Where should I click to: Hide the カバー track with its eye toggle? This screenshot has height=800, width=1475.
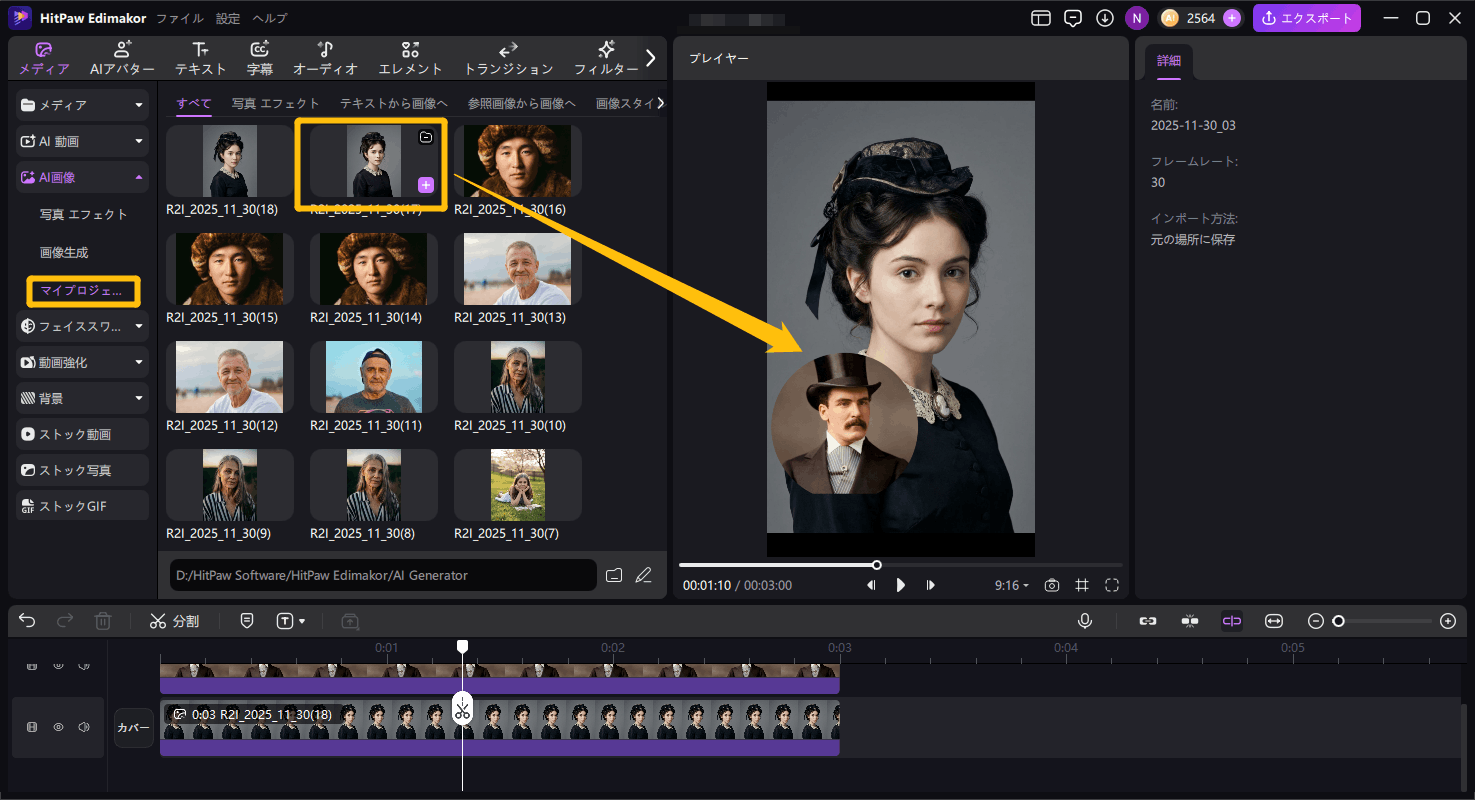tap(58, 727)
